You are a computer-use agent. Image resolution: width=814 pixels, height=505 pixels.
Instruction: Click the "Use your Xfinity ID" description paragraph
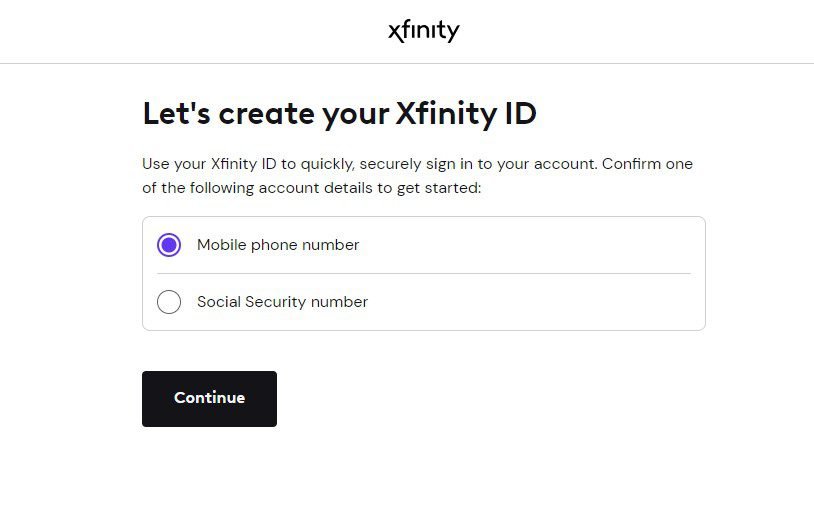[417, 175]
